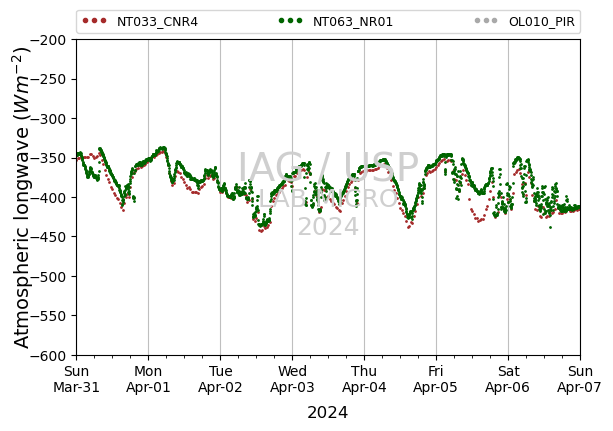
Task: Click the gray OL010_PIR legend marker
Action: [x=486, y=21]
